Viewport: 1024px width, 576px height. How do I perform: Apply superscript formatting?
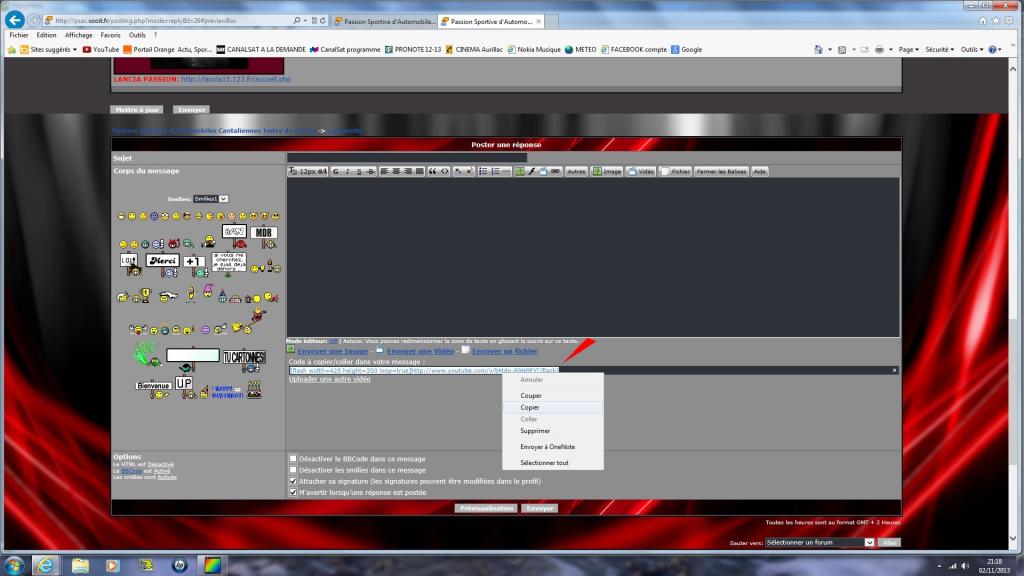(470, 171)
